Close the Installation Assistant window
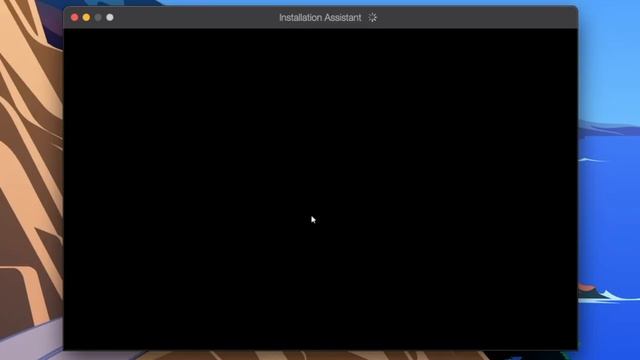 [x=75, y=18]
